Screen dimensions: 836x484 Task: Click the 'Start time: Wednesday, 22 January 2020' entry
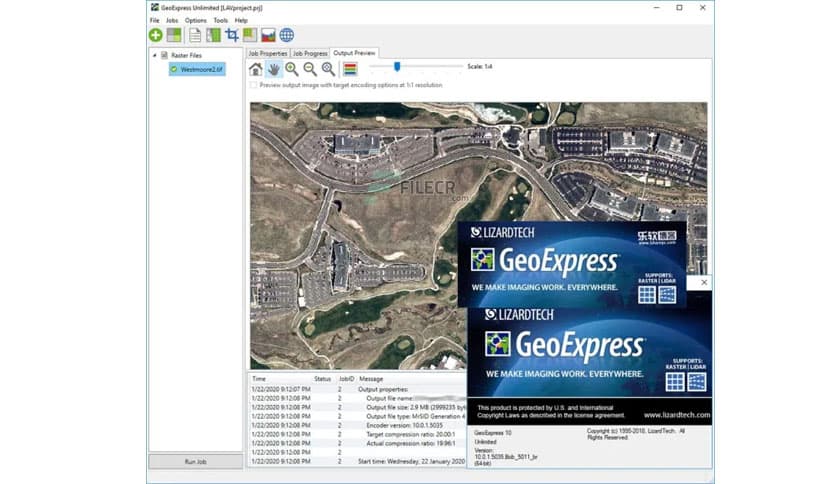click(411, 461)
